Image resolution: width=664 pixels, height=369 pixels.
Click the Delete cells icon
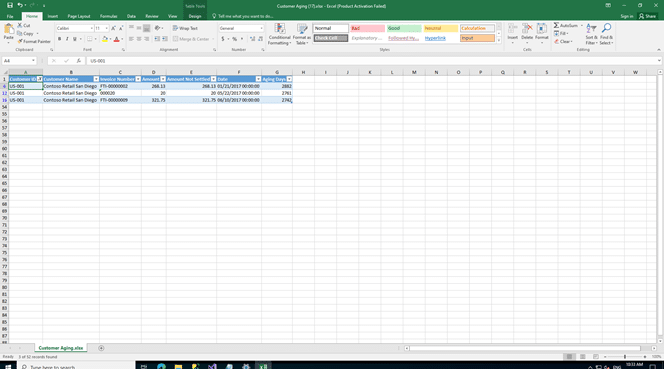[527, 34]
